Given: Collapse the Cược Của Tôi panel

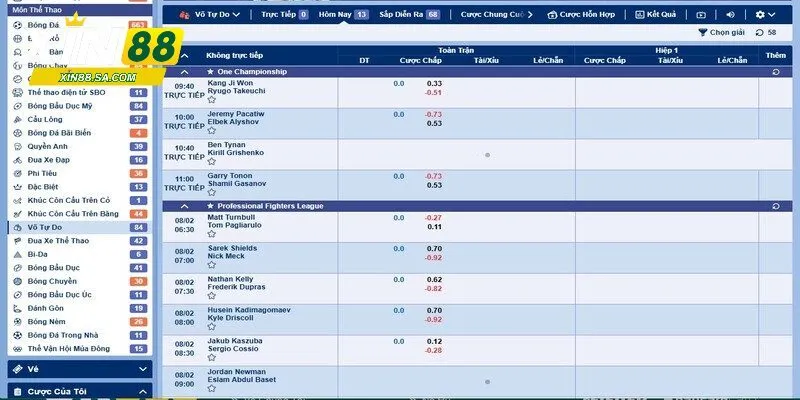Looking at the screenshot, I should (x=142, y=391).
